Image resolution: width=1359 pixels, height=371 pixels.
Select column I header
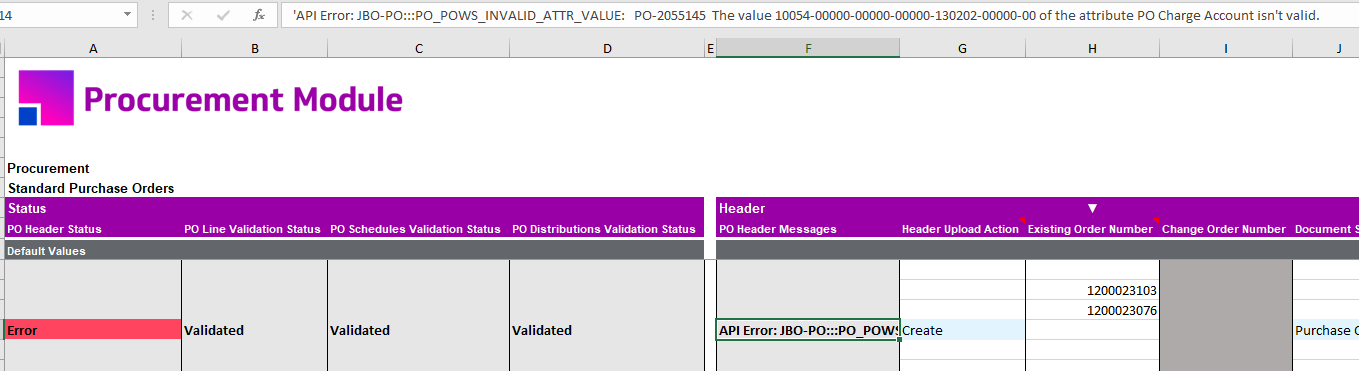click(x=1226, y=48)
